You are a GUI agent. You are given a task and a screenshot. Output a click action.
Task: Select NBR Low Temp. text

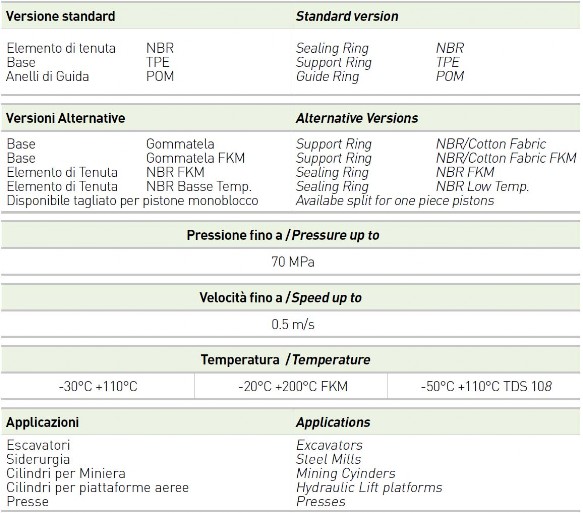coord(482,186)
